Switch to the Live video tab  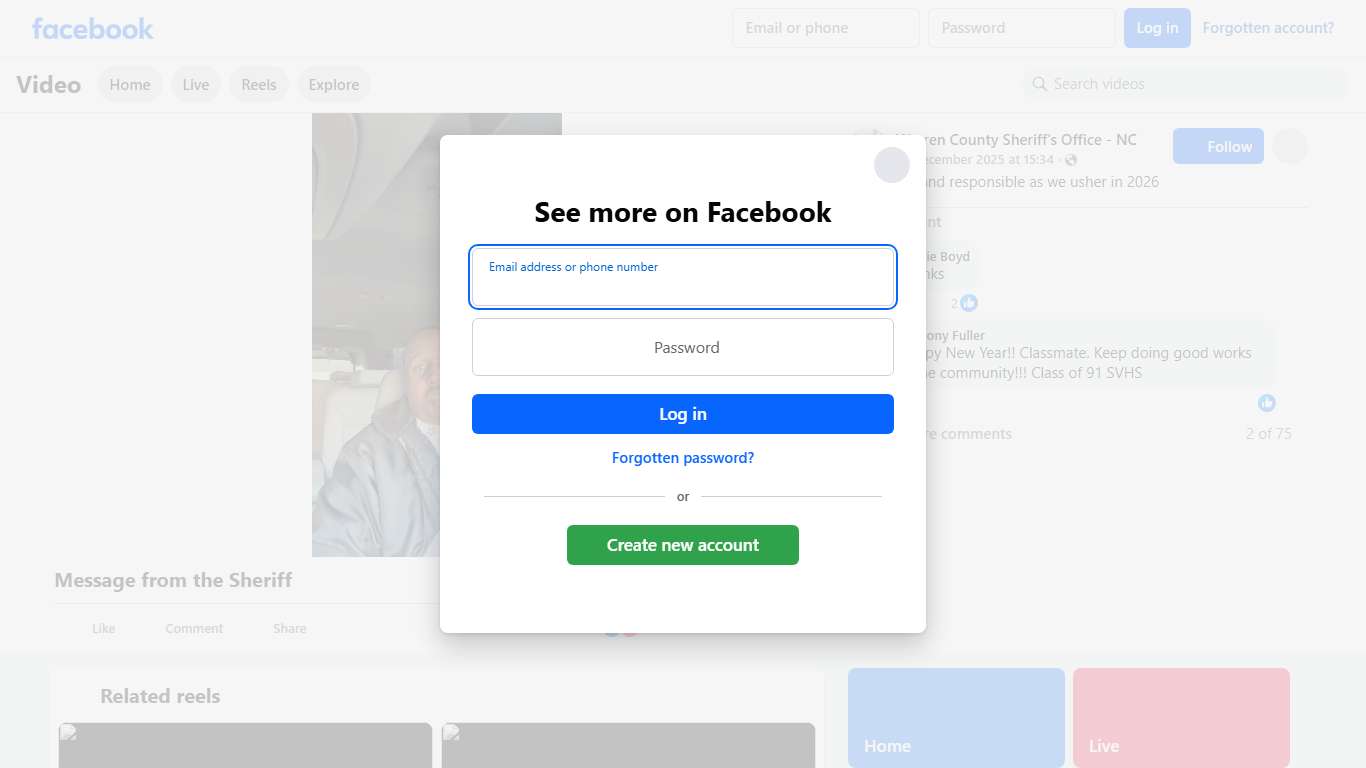tap(196, 85)
